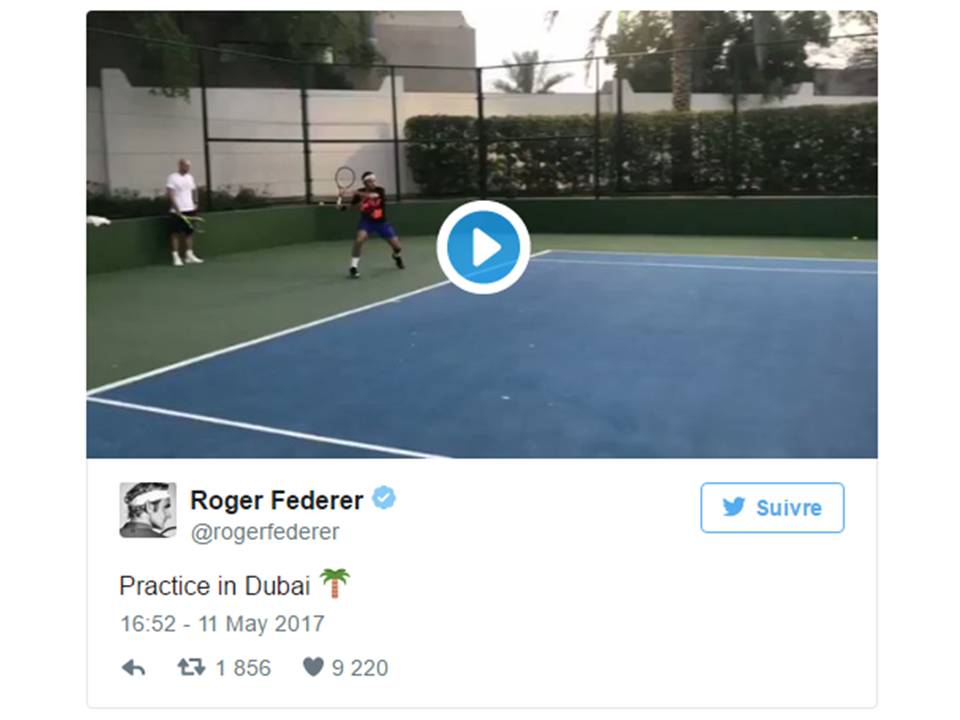Viewport: 960px width, 720px height.
Task: Open the Roger Federer display name link
Action: [276, 499]
